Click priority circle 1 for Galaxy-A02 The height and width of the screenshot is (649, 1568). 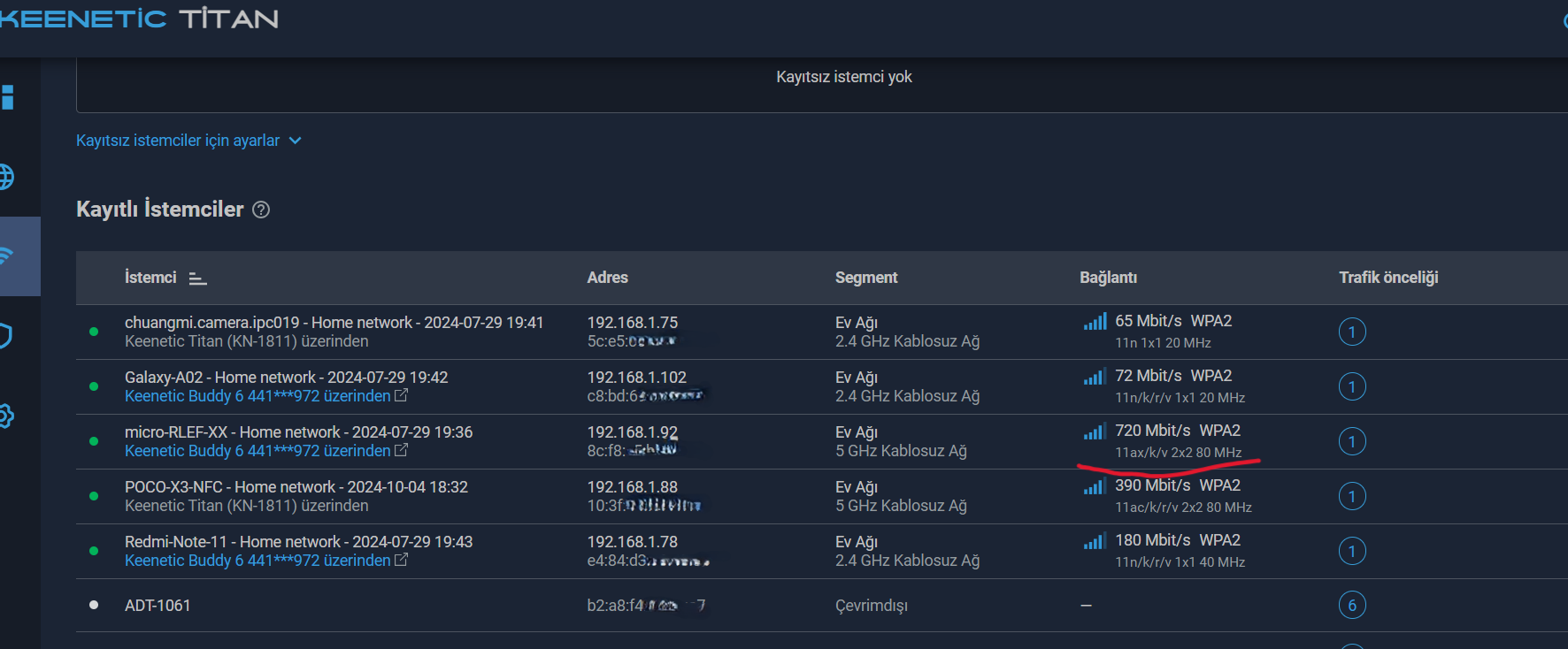click(1352, 386)
